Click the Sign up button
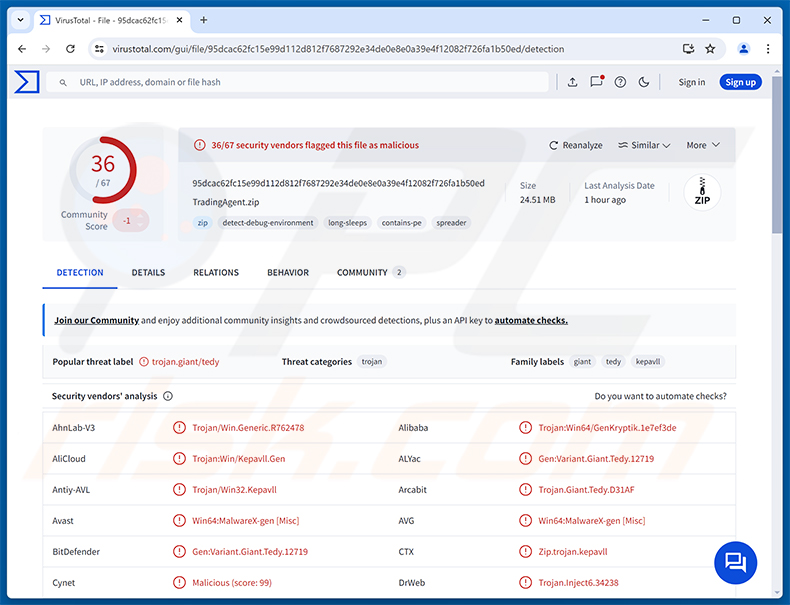The height and width of the screenshot is (605, 790). pos(740,82)
